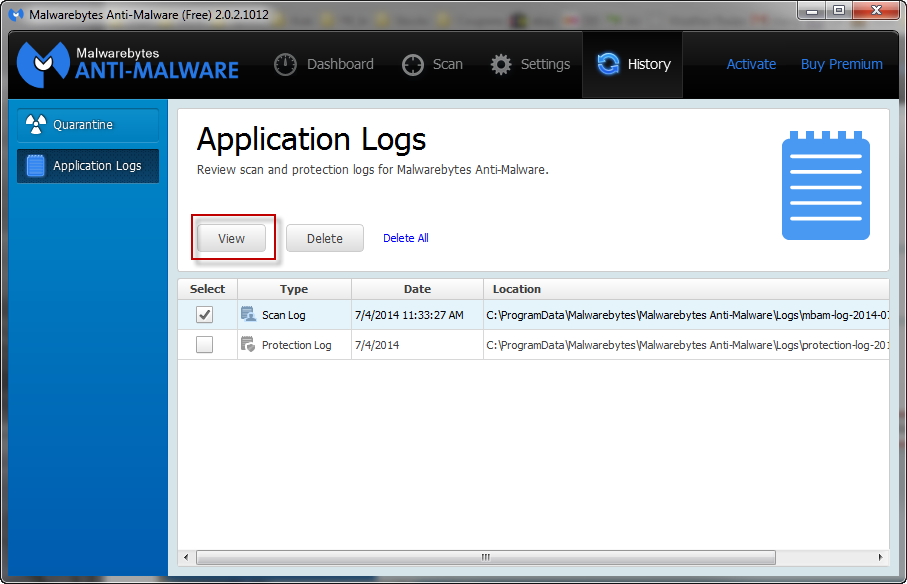Click the Application Logs notepad sidebar icon
The height and width of the screenshot is (584, 907).
35,166
